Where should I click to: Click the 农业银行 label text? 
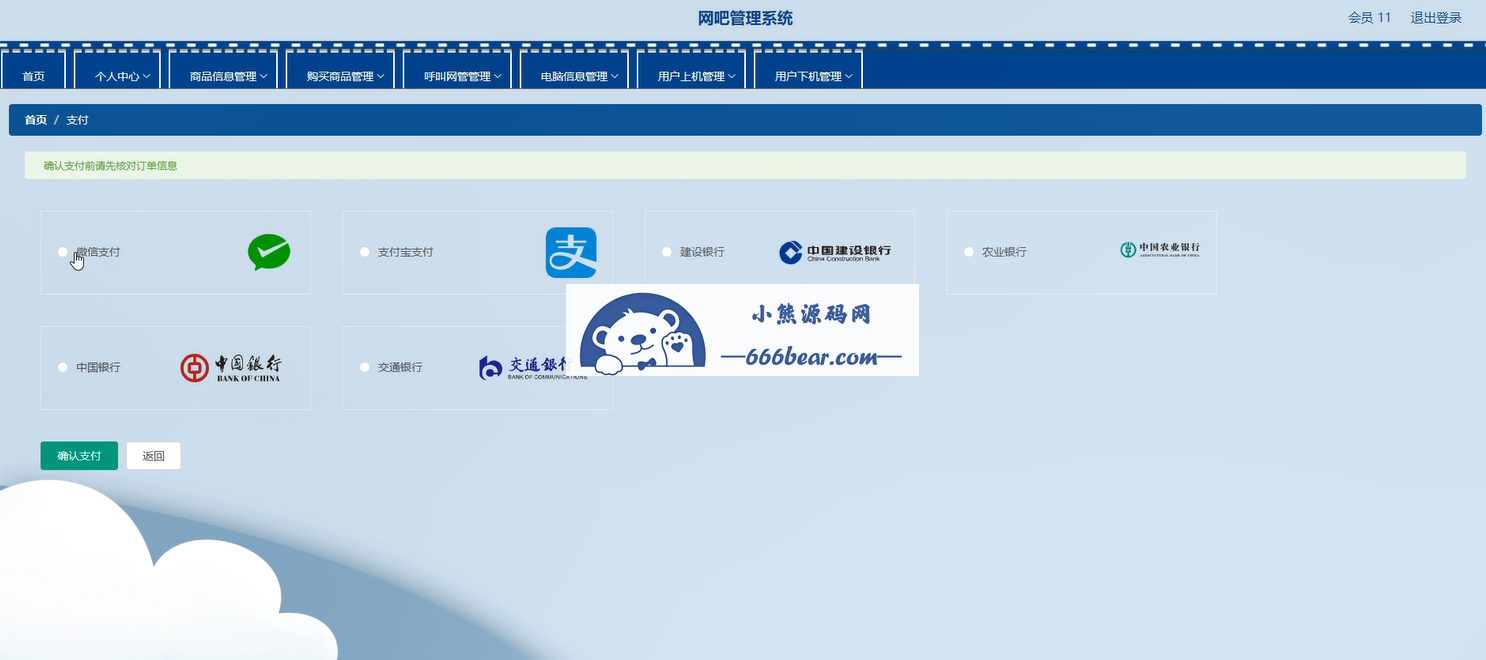click(1004, 252)
